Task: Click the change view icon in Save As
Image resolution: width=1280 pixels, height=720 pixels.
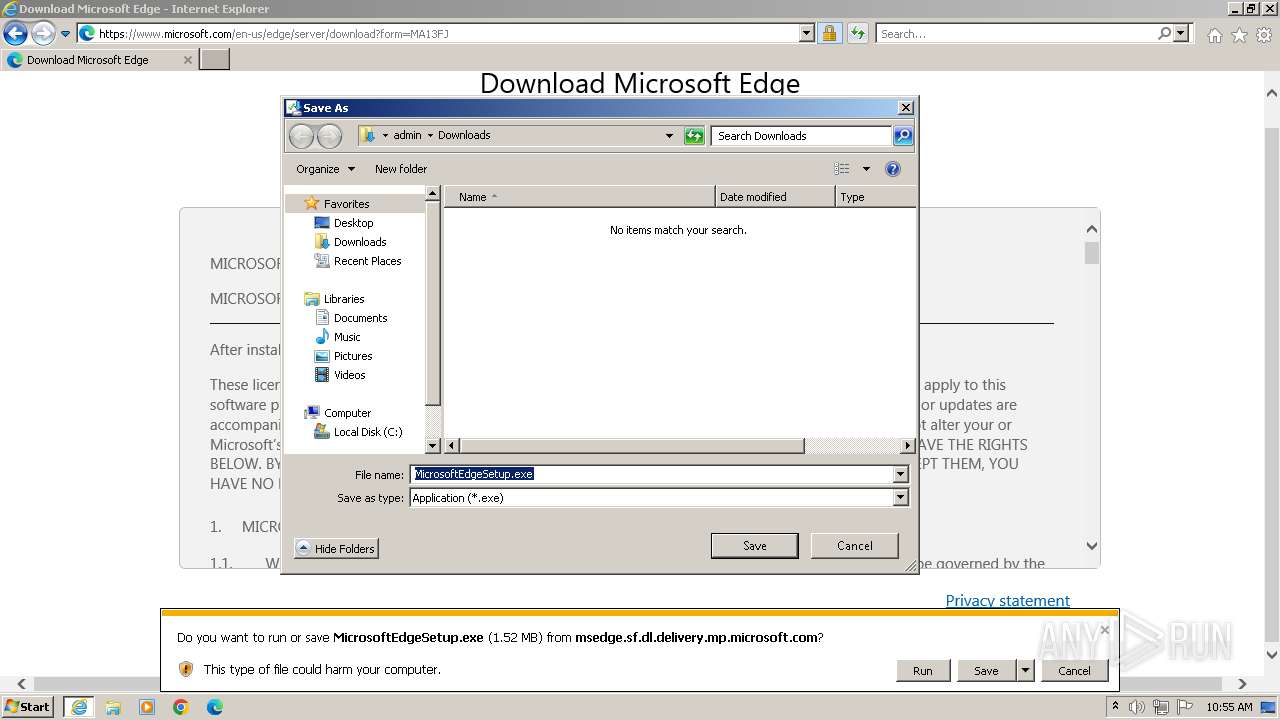Action: point(842,169)
